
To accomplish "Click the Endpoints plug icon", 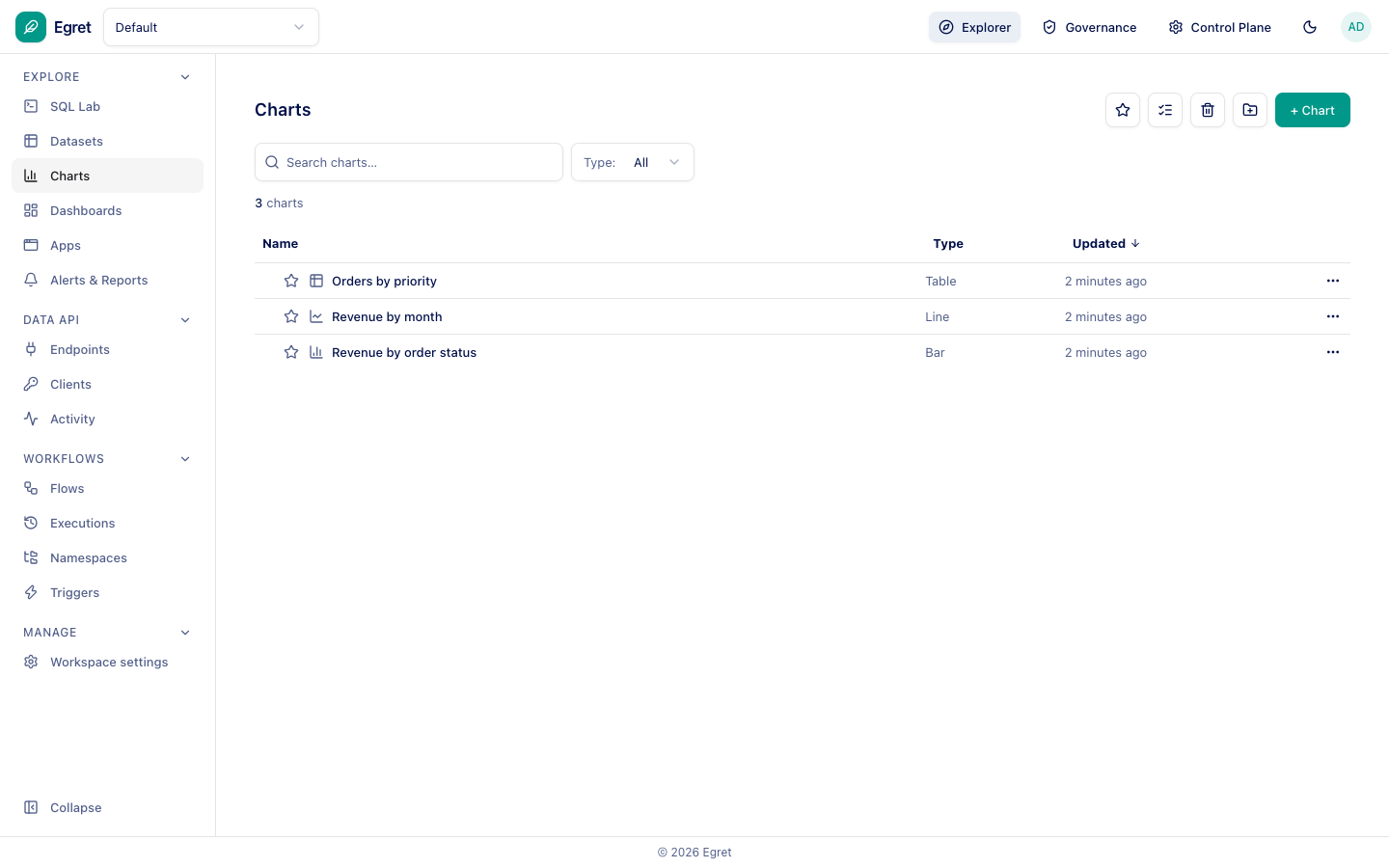I will click(31, 349).
